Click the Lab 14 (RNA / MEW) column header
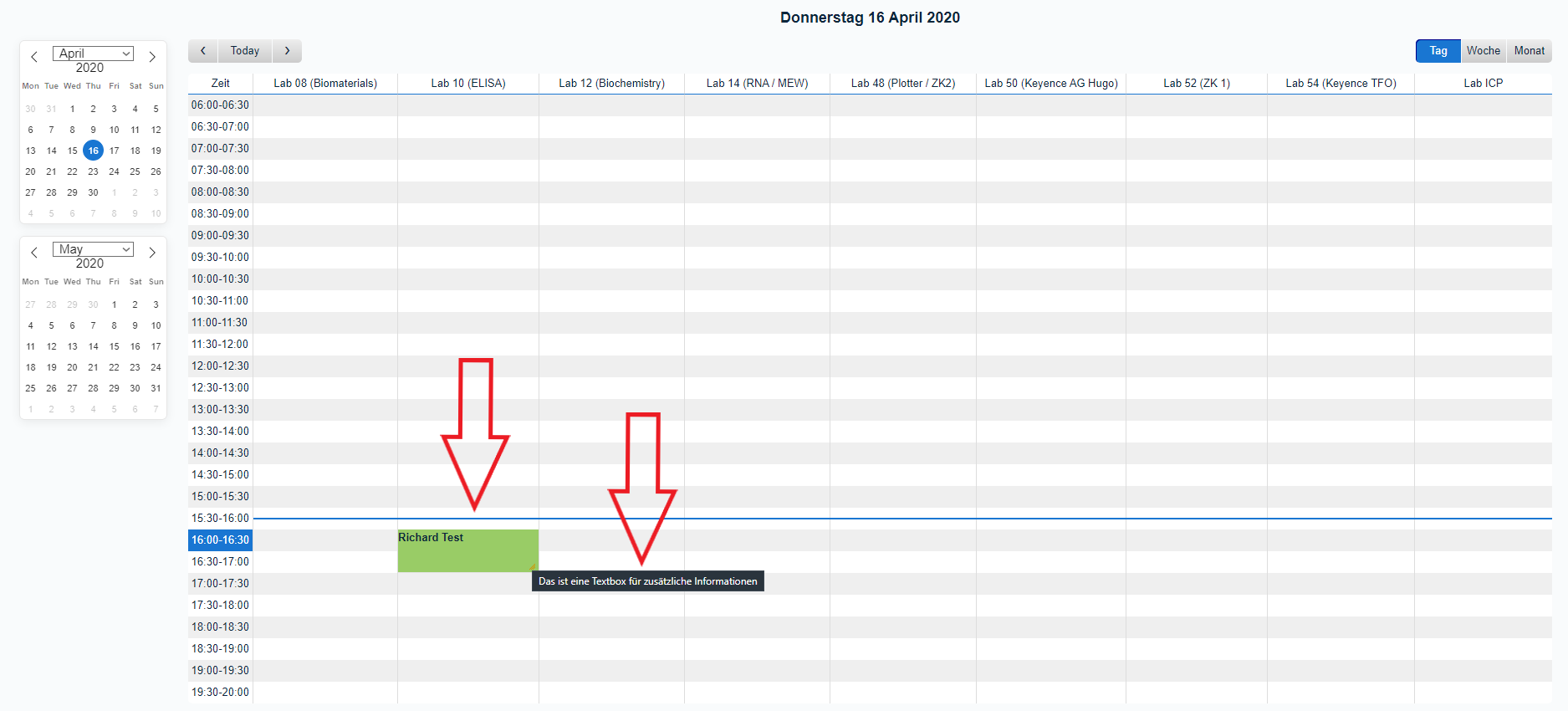Viewport: 1568px width, 711px height. click(757, 84)
